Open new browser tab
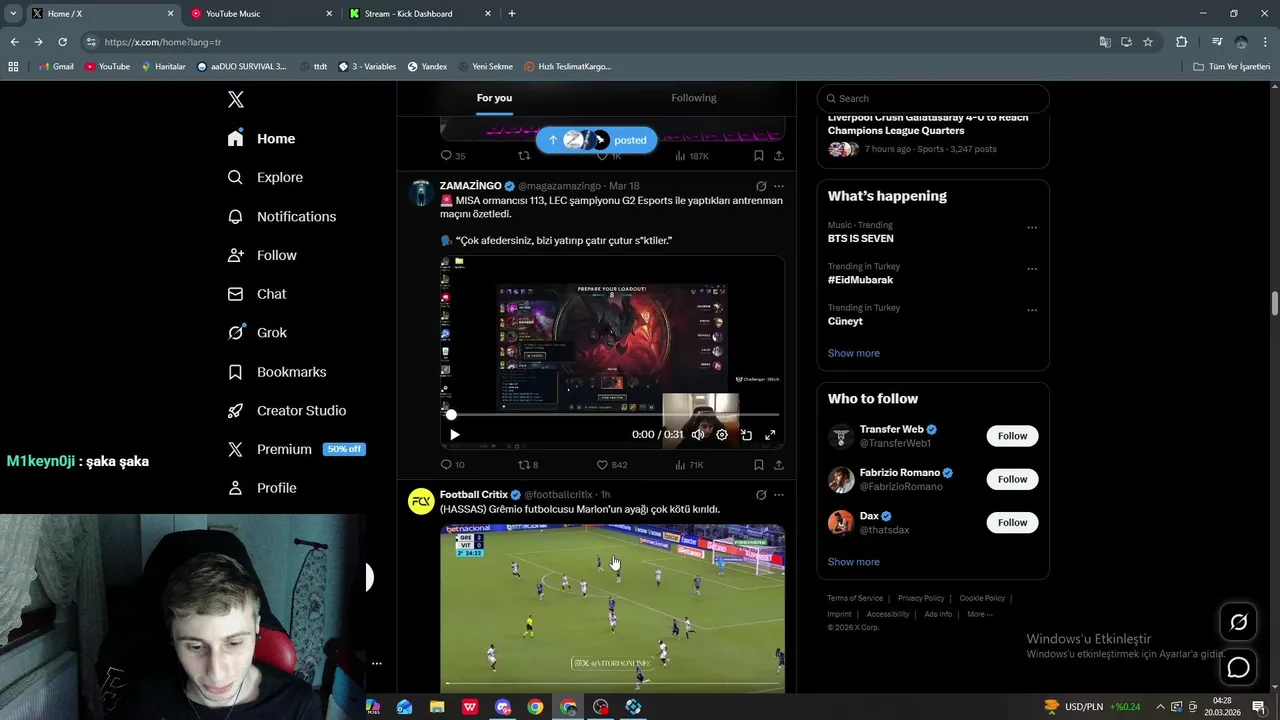The image size is (1280, 720). coord(512,14)
